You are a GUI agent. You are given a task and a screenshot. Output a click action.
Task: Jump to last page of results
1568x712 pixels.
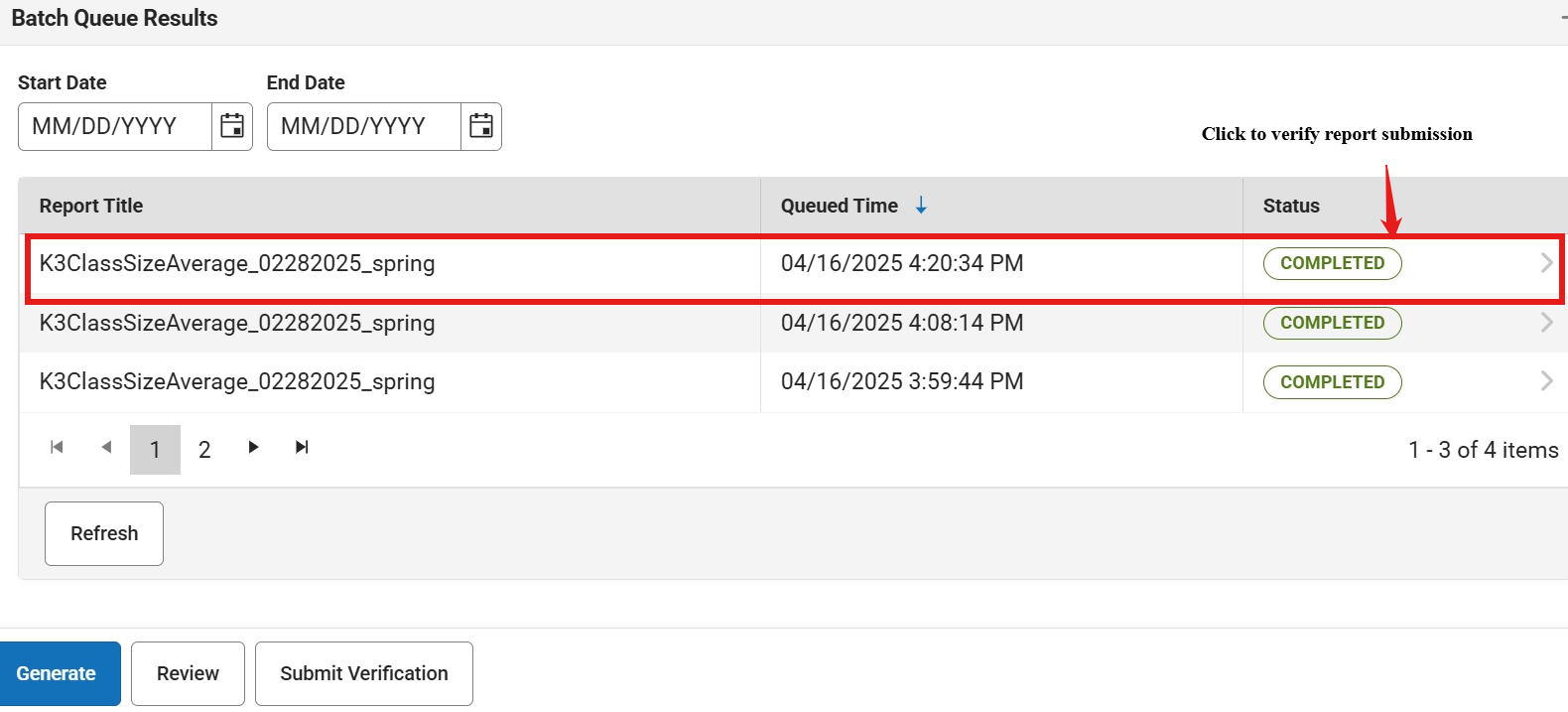click(x=302, y=448)
